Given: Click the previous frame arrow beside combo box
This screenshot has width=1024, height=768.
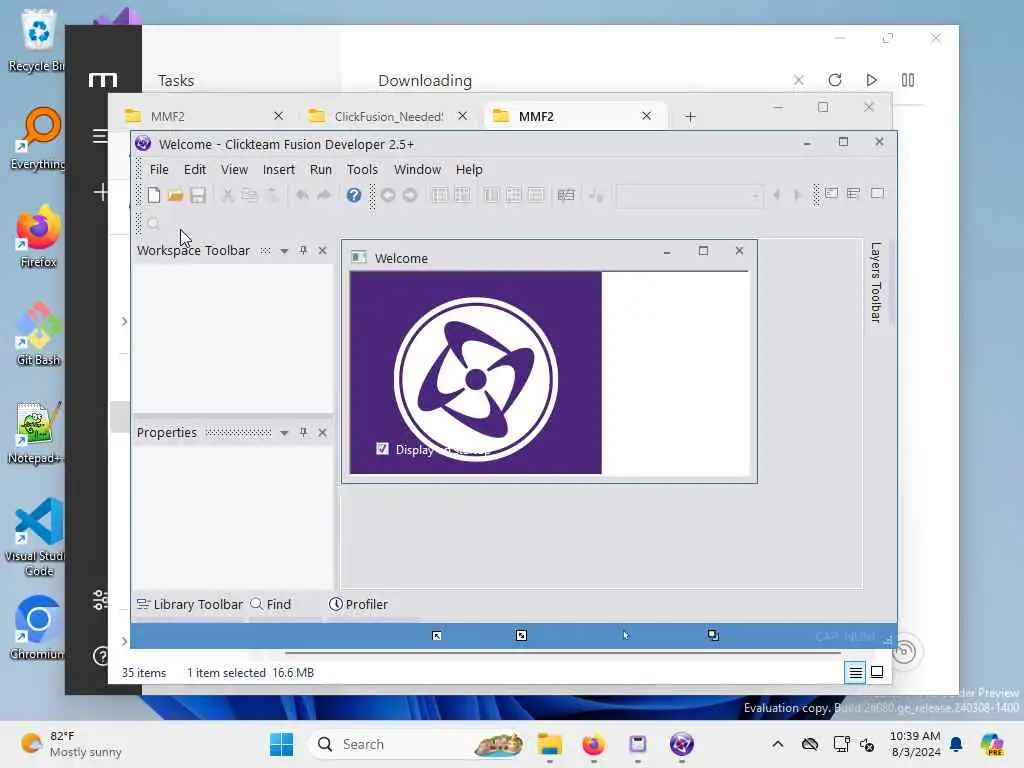Looking at the screenshot, I should point(776,195).
